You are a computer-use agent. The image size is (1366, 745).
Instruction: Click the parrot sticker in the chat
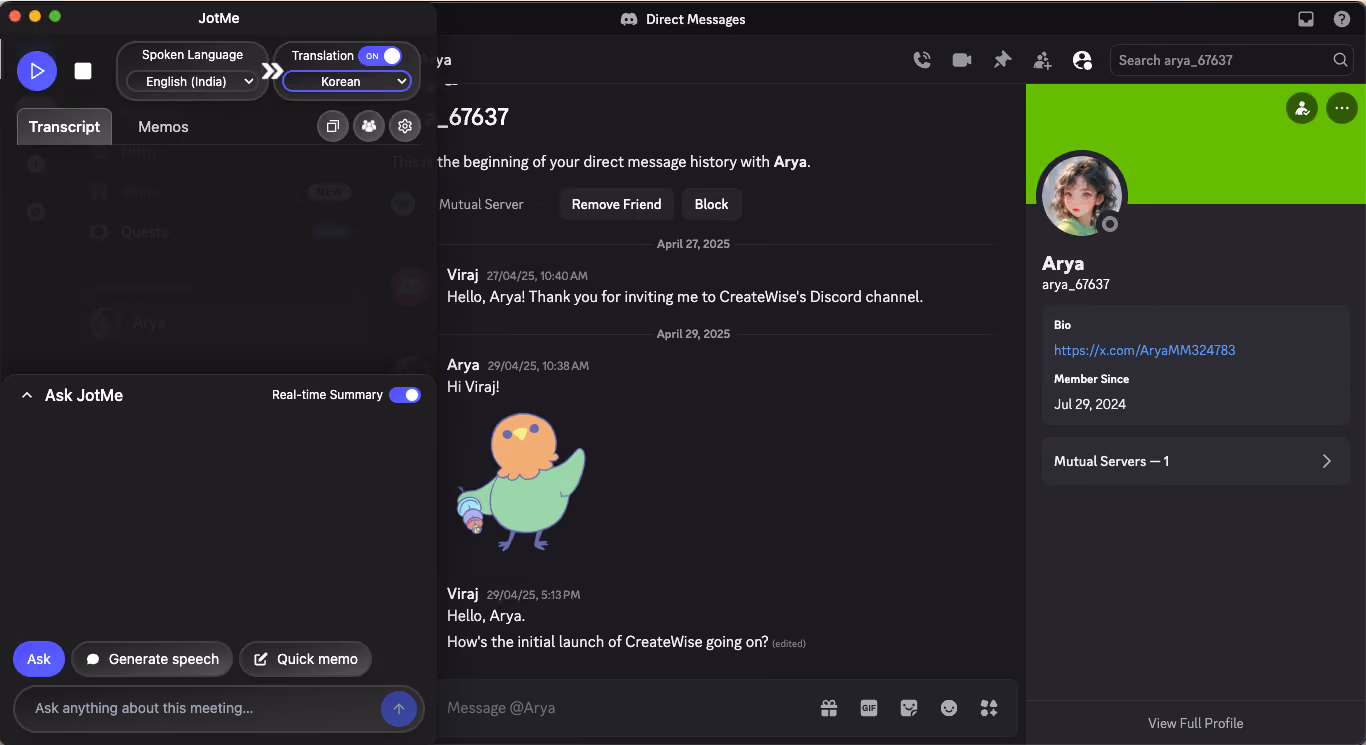520,481
